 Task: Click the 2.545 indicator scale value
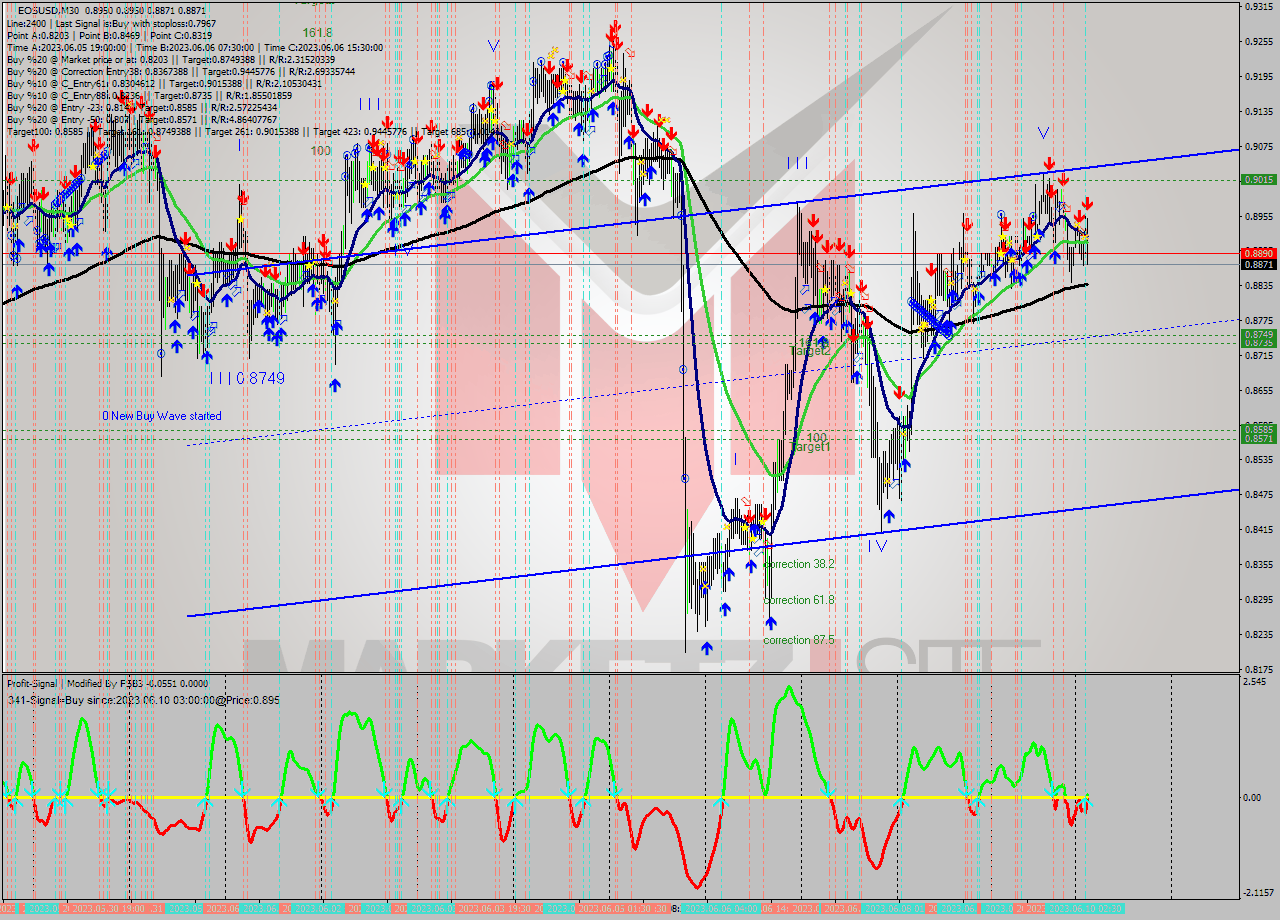[x=1255, y=681]
